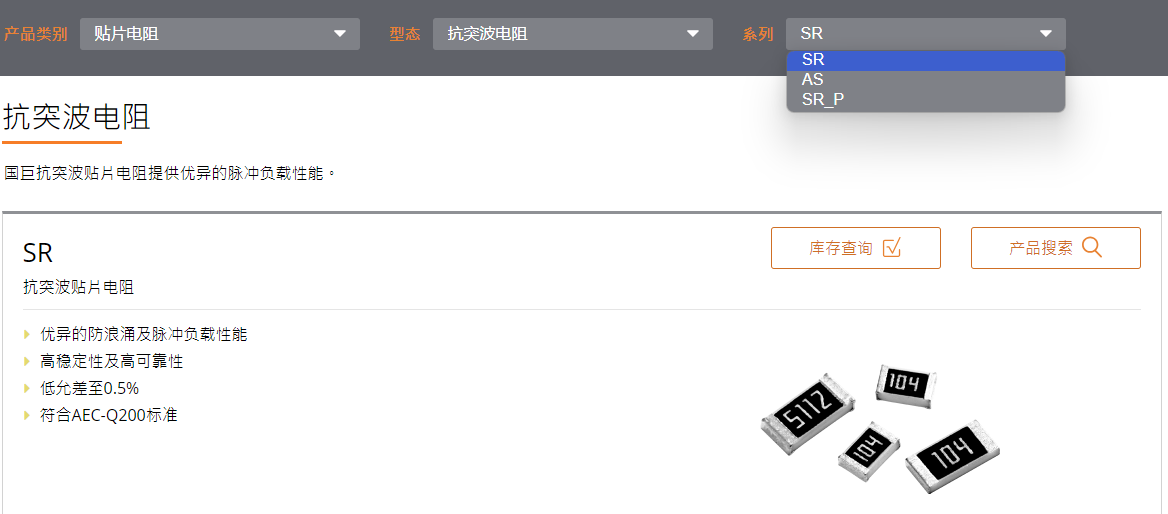This screenshot has width=1168, height=514.
Task: Click the 5112 resistor image
Action: click(x=807, y=413)
